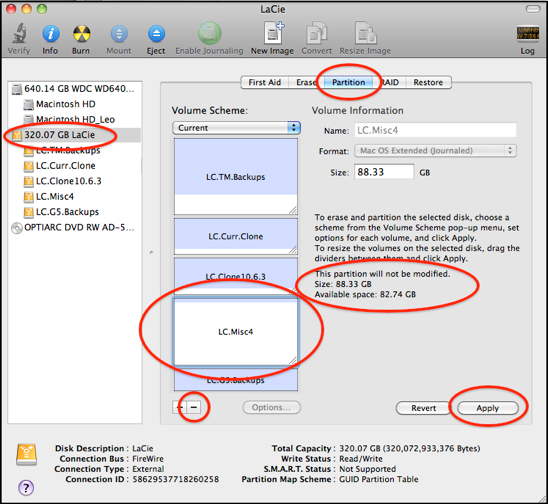This screenshot has width=548, height=504.
Task: Click the S.M.A.R.T. Status Not Supported text
Action: [368, 469]
